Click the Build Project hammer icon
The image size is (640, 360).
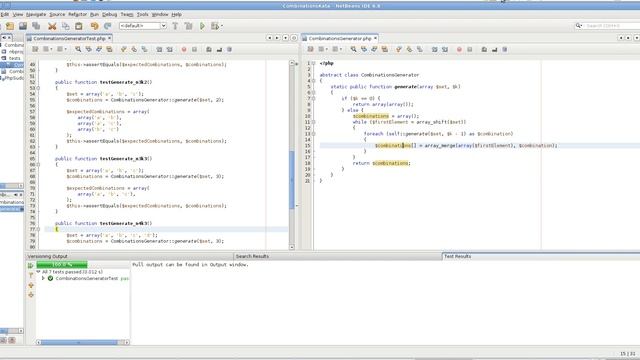pos(175,26)
